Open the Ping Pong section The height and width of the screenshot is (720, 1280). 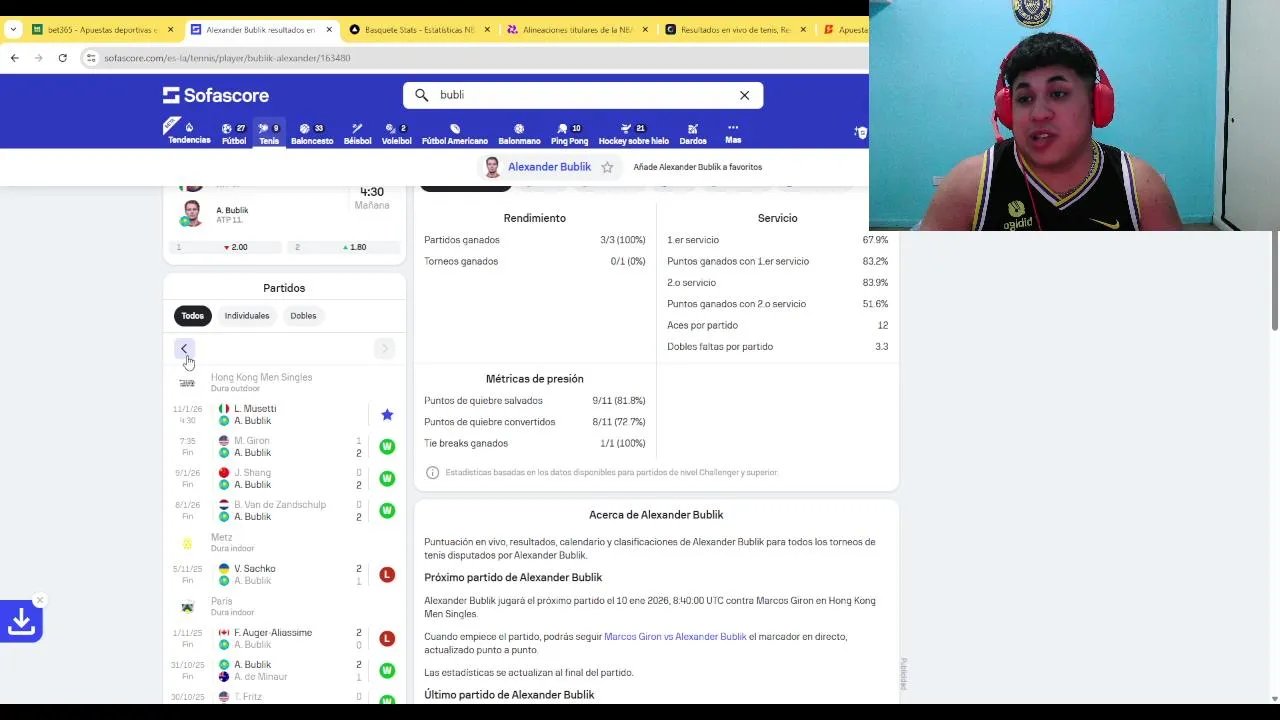(x=569, y=133)
